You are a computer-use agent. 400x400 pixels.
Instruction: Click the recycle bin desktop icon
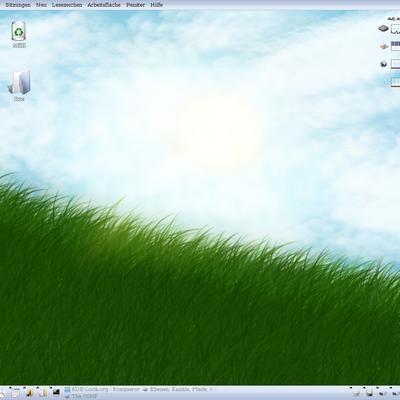tap(19, 31)
